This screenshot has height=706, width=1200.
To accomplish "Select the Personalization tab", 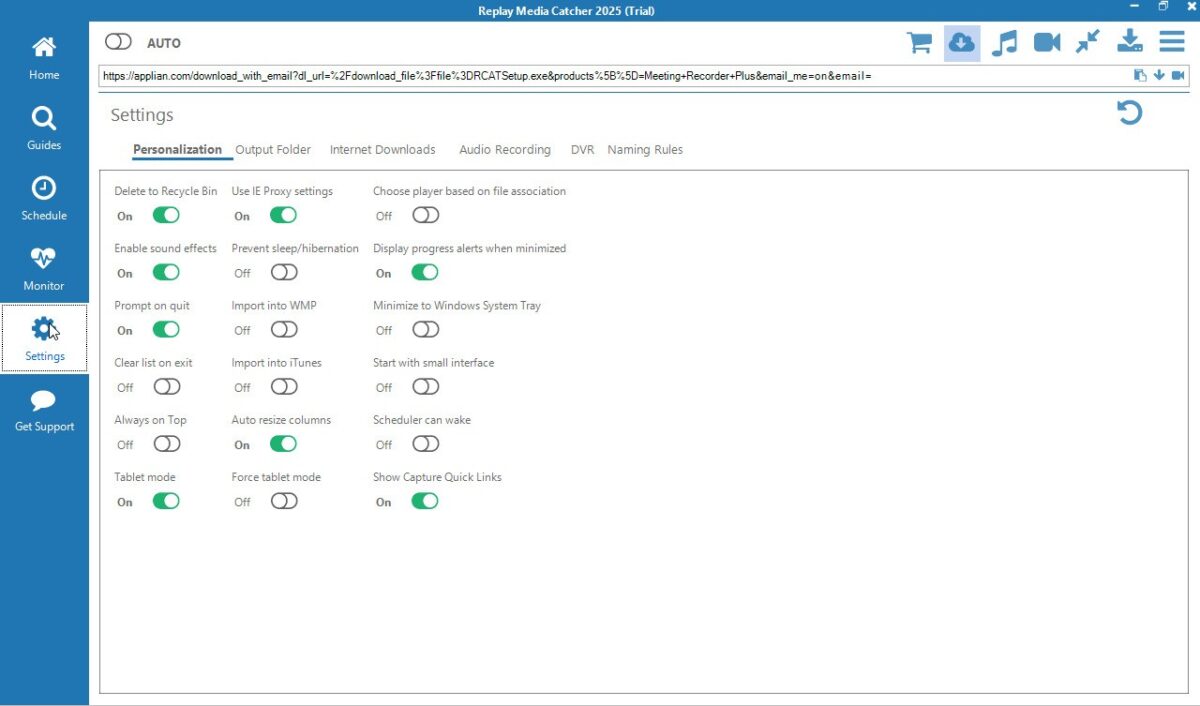I will [x=177, y=150].
